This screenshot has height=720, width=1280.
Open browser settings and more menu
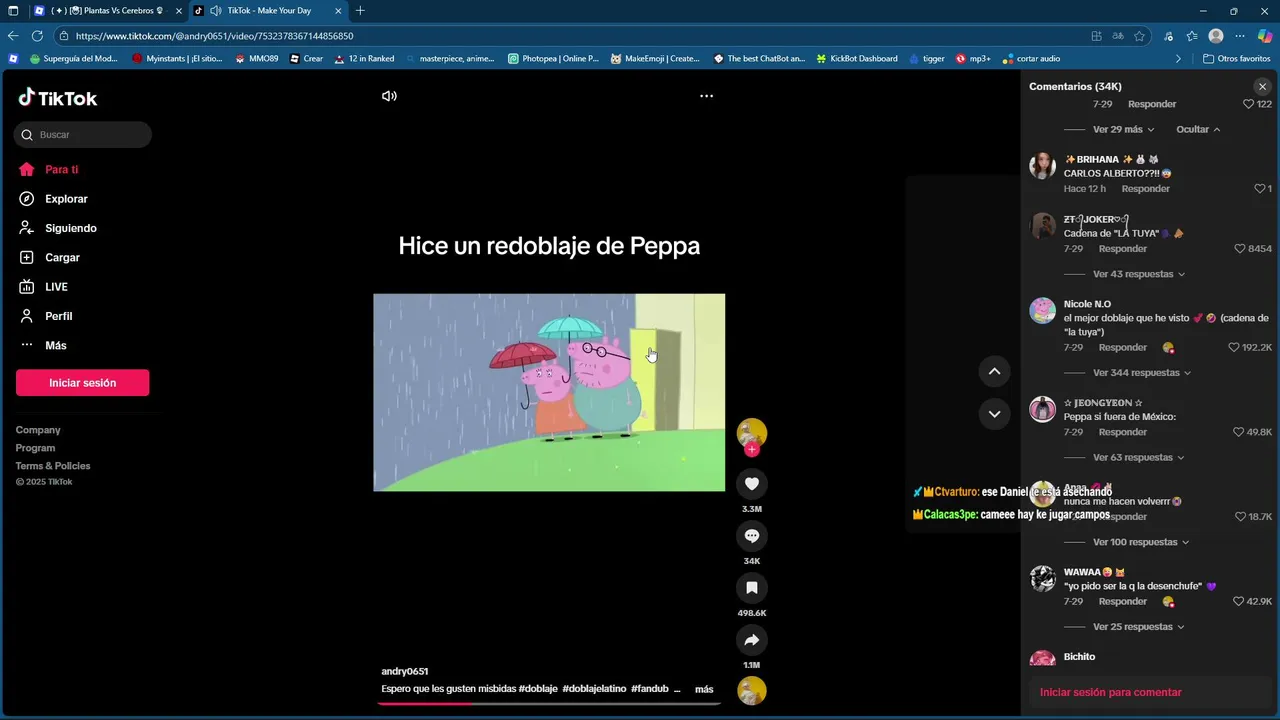point(1240,36)
